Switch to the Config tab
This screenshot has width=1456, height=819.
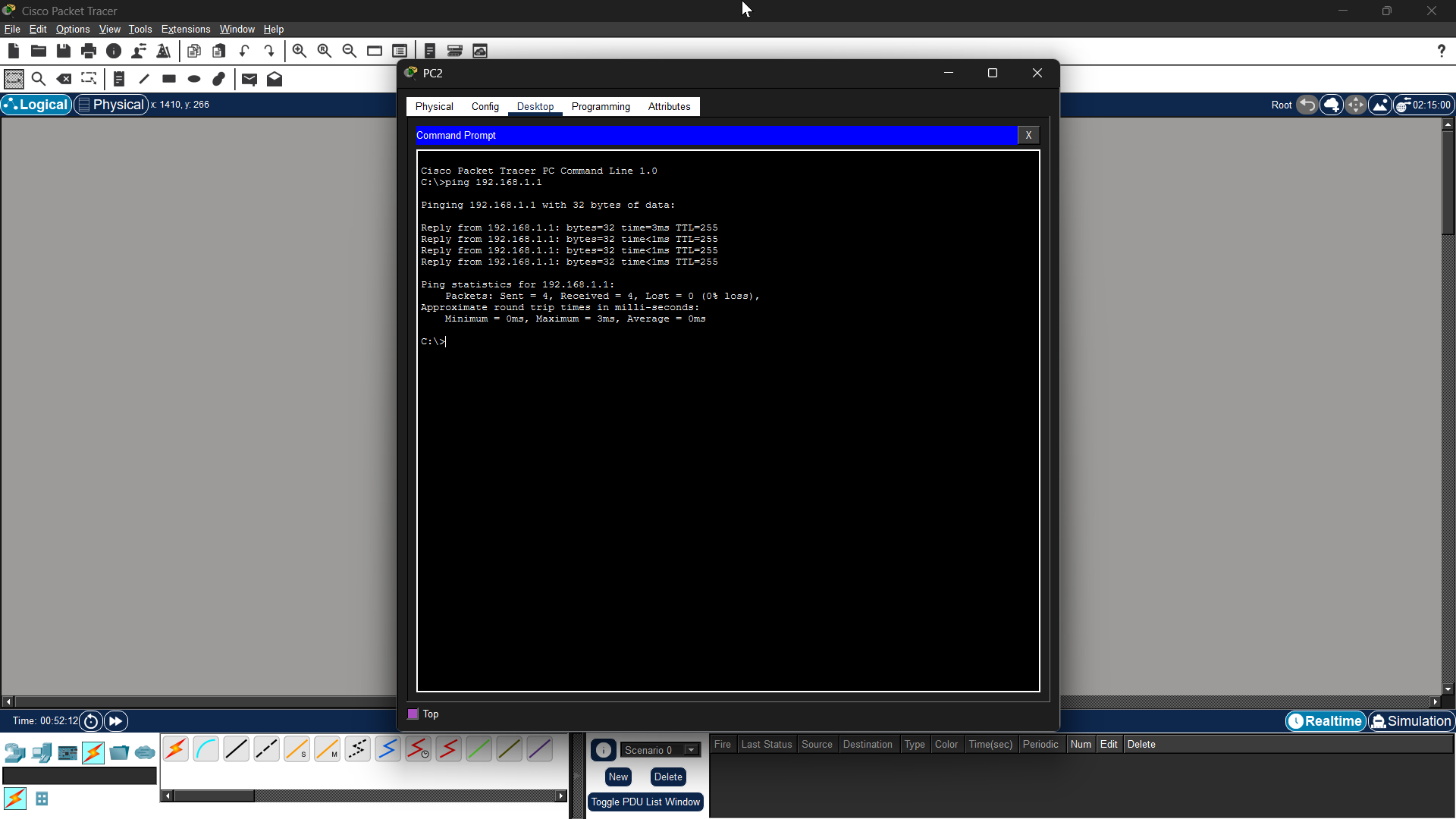485,106
